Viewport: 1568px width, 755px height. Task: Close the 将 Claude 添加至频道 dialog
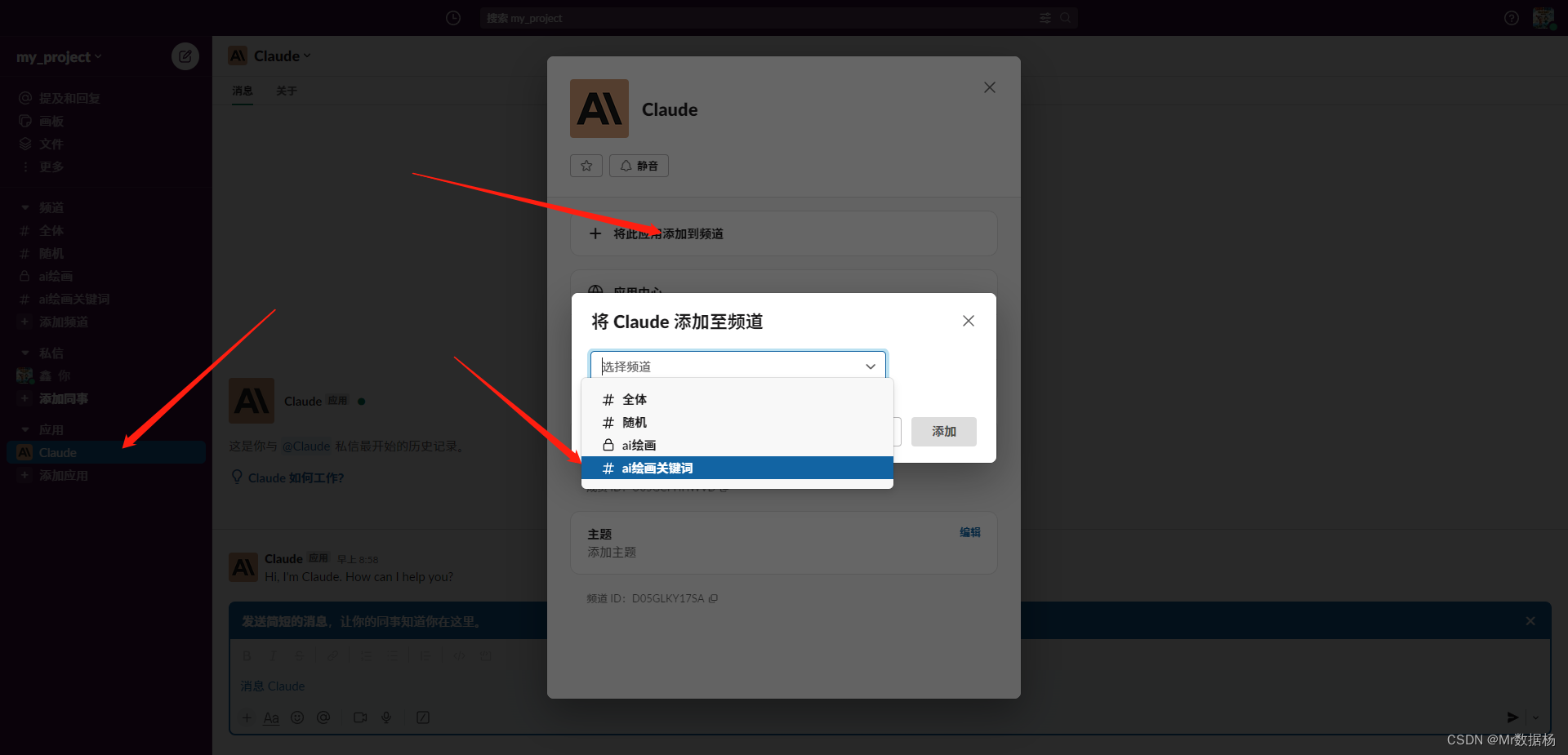[969, 321]
